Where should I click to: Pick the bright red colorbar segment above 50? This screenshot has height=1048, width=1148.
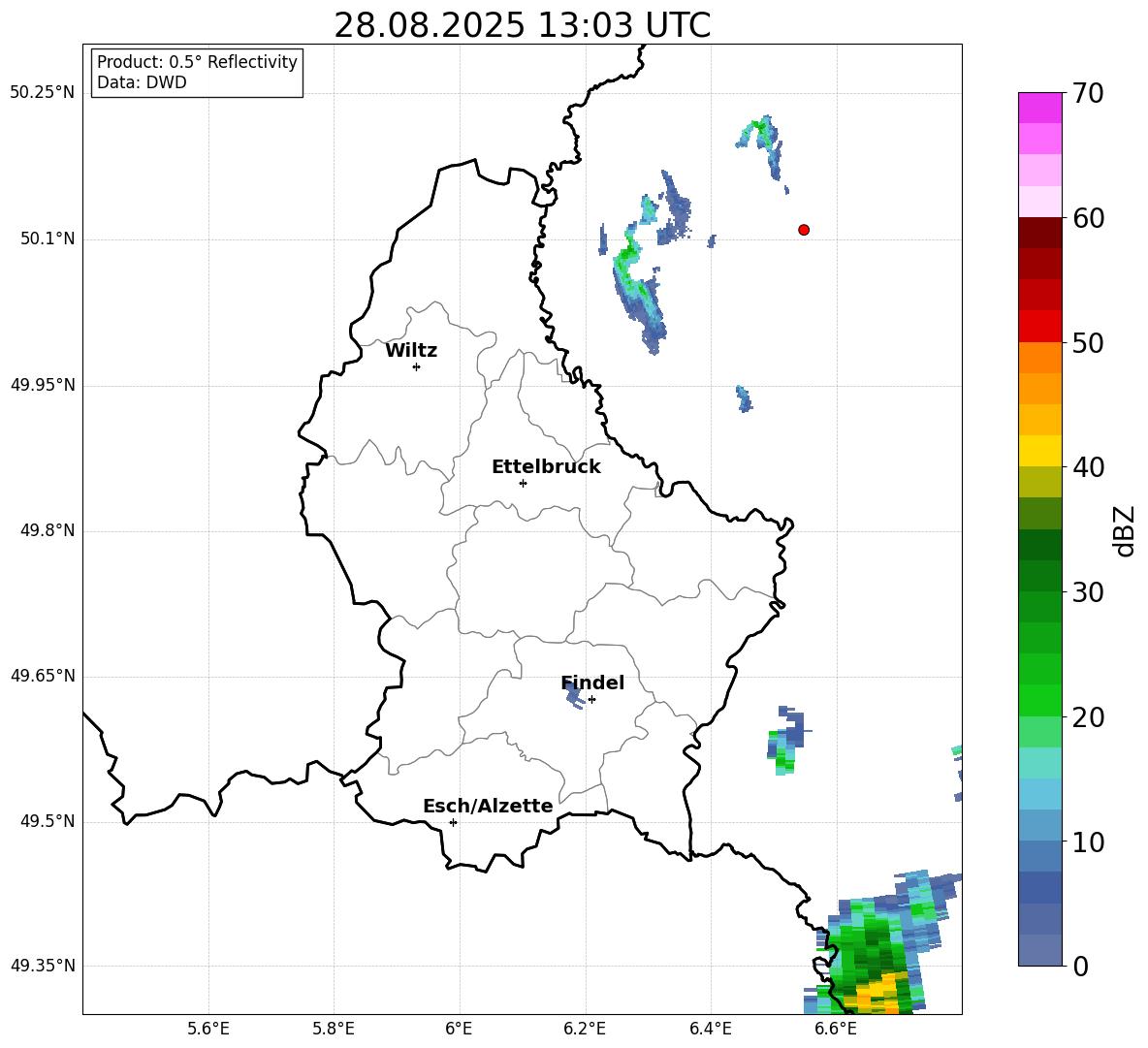coord(1039,326)
